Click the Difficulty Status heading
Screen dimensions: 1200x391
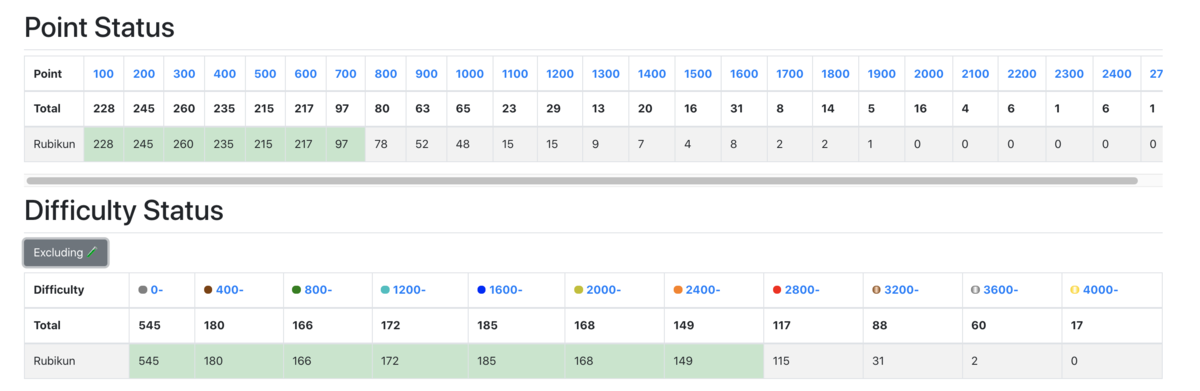pyautogui.click(x=124, y=210)
